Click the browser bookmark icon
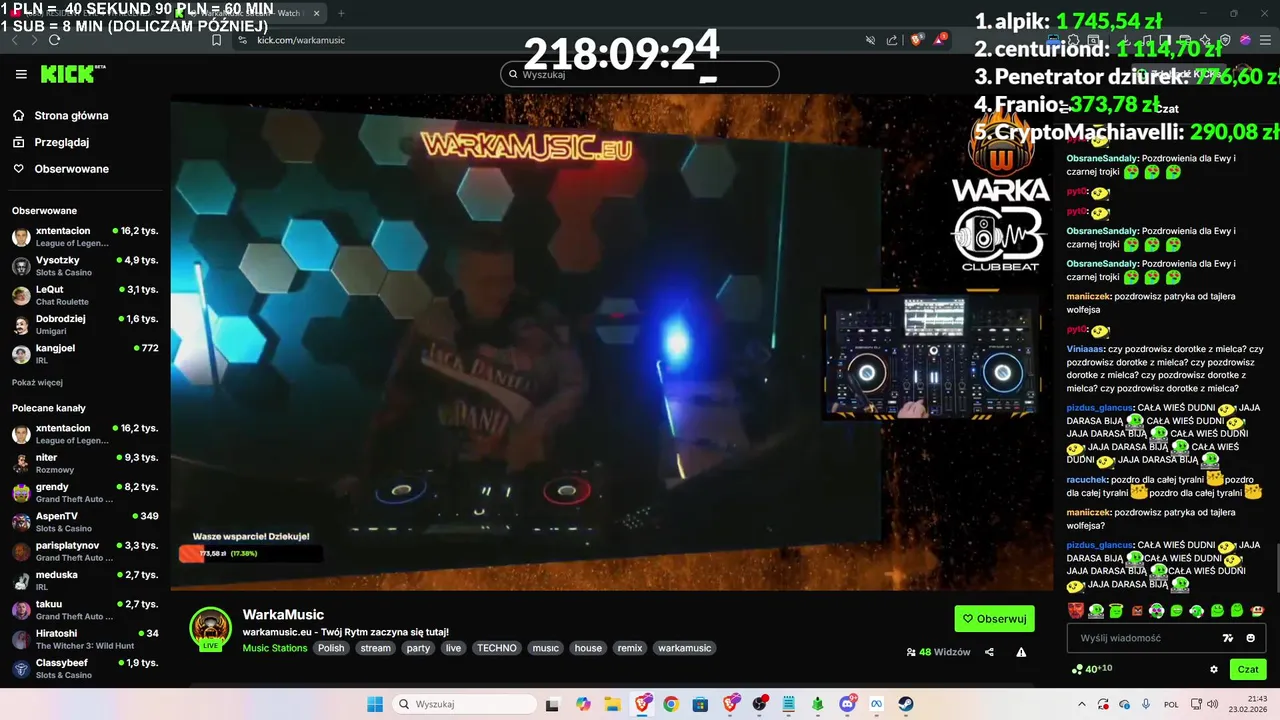 216,40
